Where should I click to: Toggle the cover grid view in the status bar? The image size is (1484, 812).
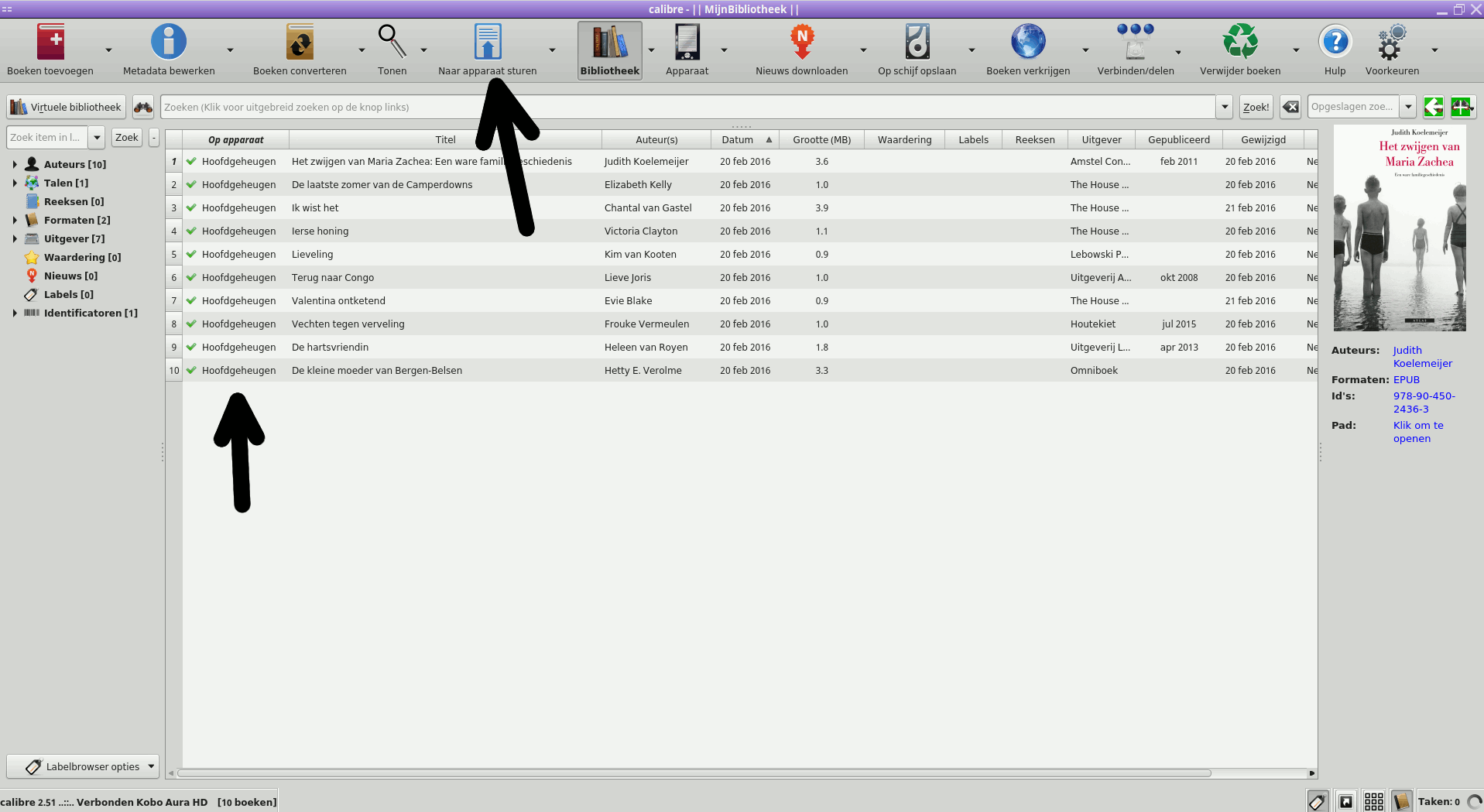1374,801
